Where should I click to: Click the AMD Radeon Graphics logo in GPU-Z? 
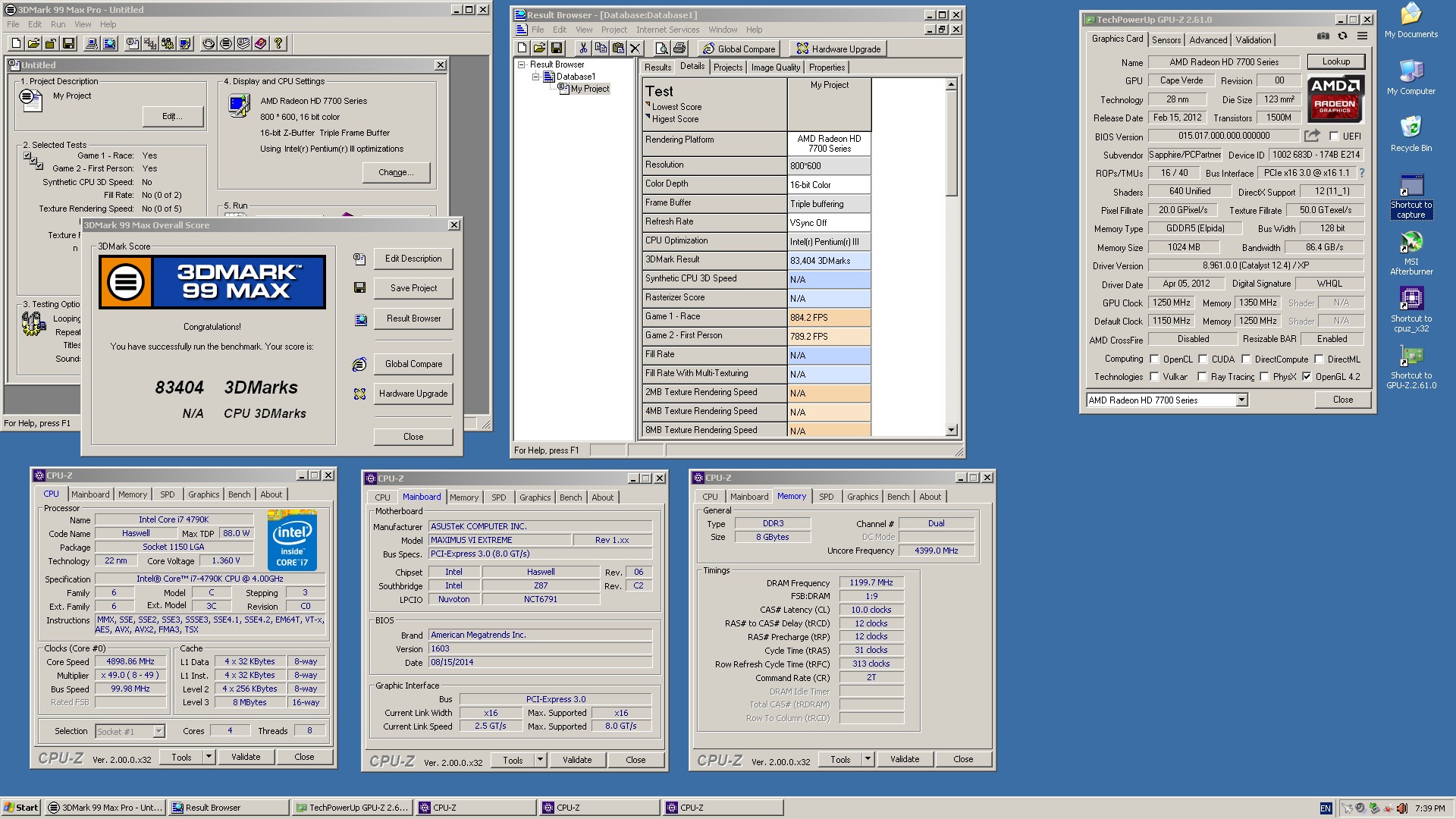(x=1335, y=99)
